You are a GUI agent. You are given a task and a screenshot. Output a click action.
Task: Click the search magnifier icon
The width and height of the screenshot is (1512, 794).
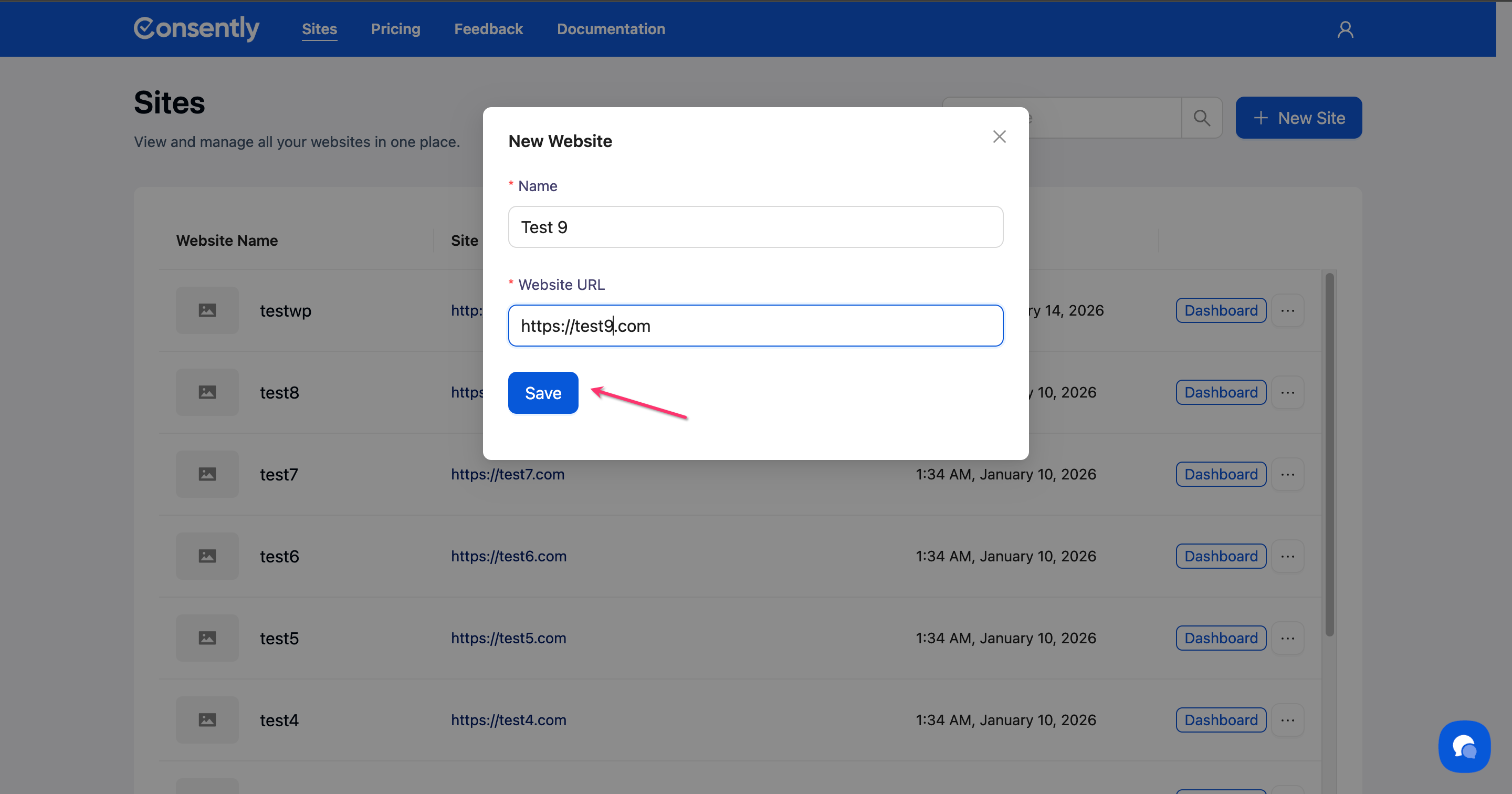[x=1202, y=118]
